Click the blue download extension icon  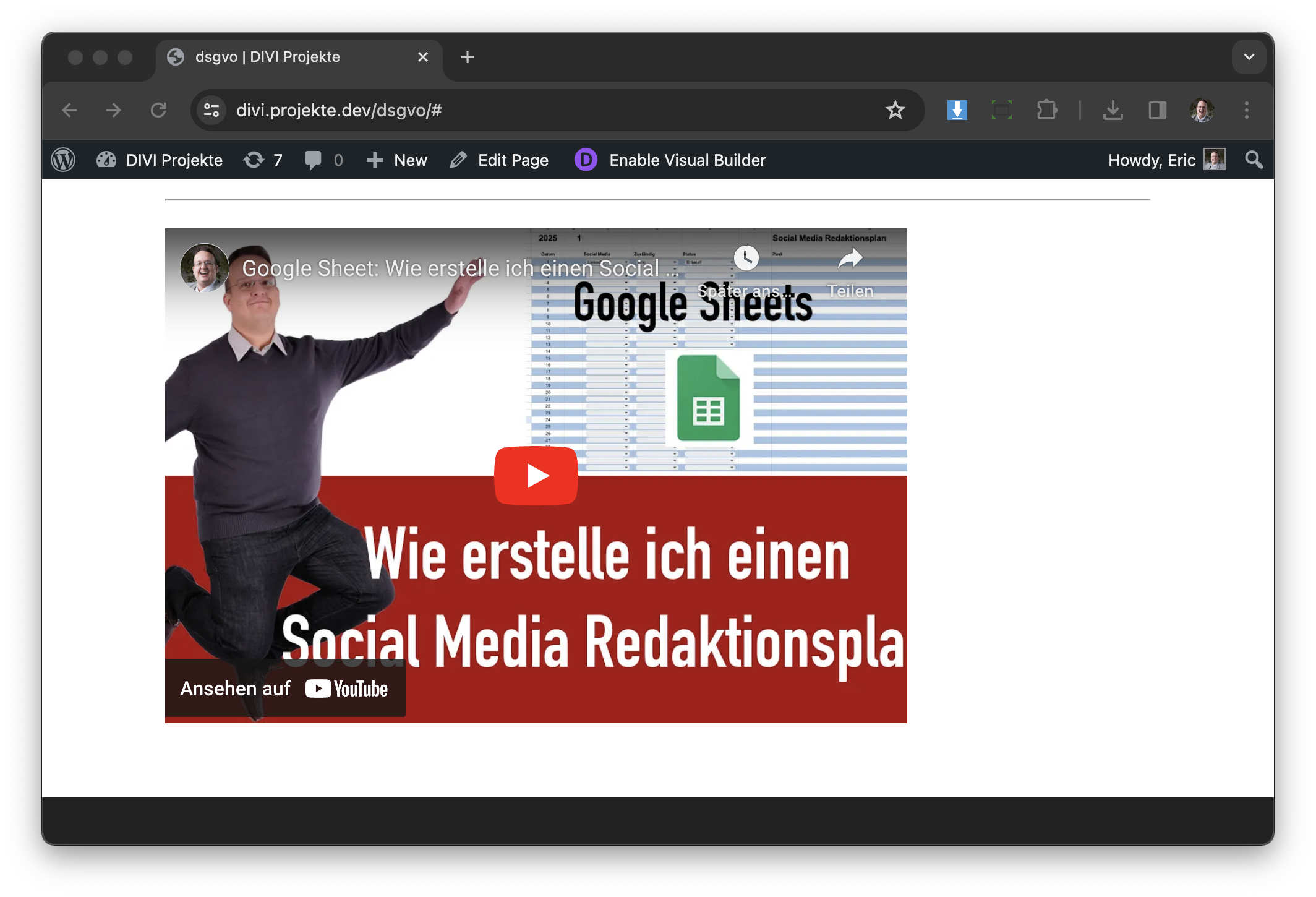(x=957, y=110)
